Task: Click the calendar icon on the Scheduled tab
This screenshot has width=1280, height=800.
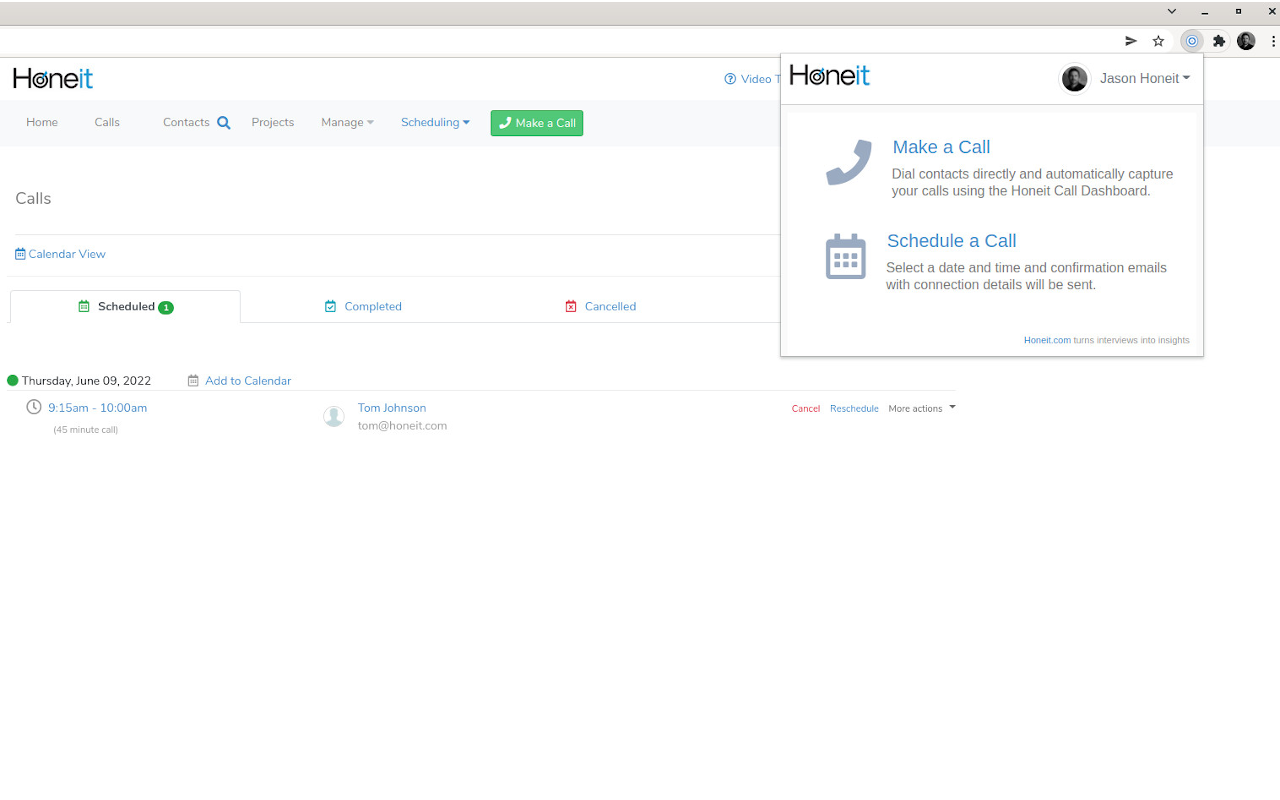Action: coord(84,306)
